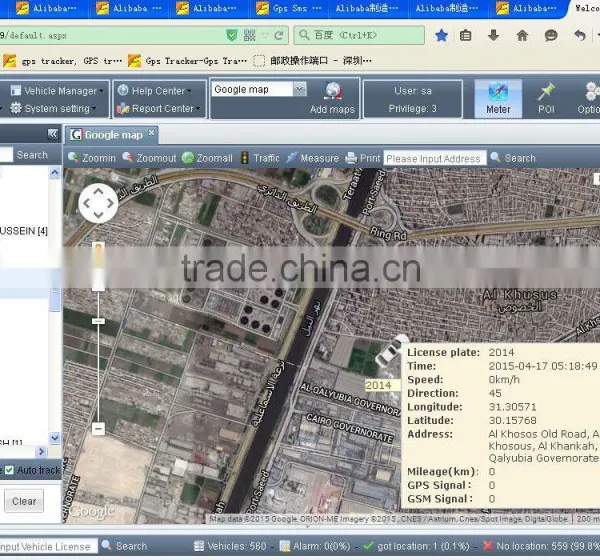This screenshot has width=600, height=560.
Task: Open the 邮政操作端口 bookmark
Action: click(x=313, y=61)
